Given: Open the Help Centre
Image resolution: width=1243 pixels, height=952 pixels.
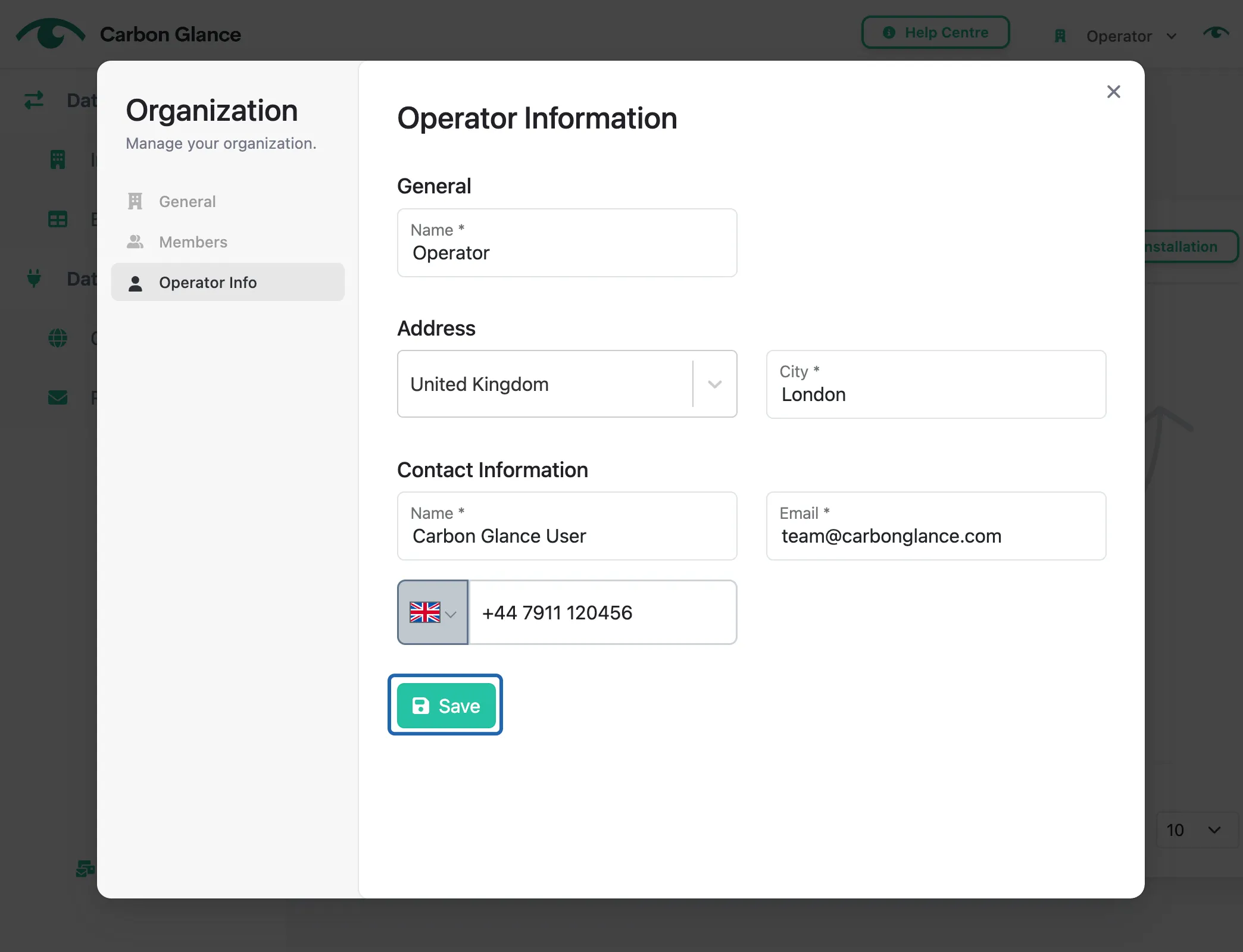Looking at the screenshot, I should (x=935, y=33).
